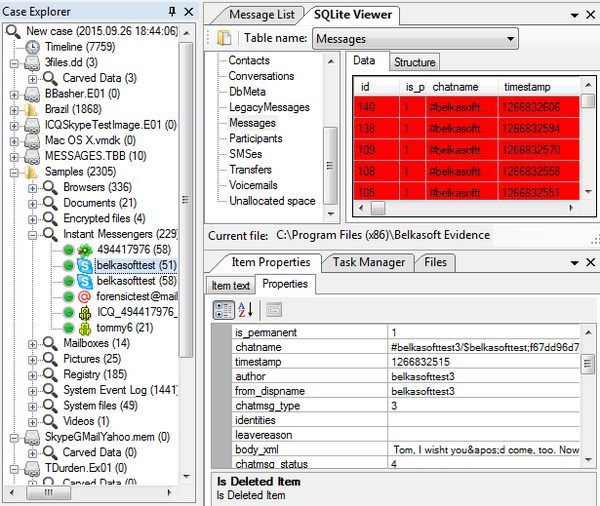Open the Item Properties panel options arrow

[574, 263]
